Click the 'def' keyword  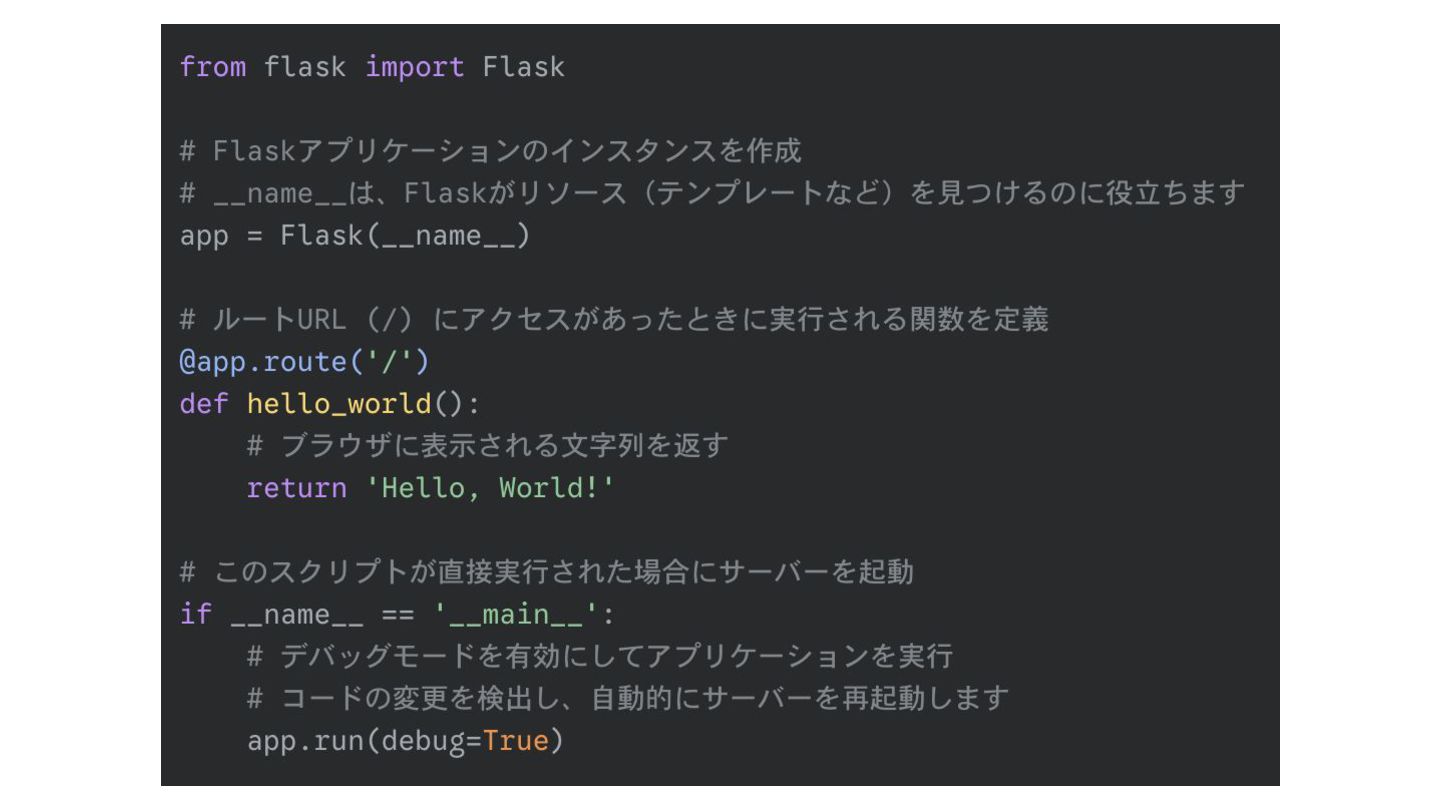coord(204,404)
